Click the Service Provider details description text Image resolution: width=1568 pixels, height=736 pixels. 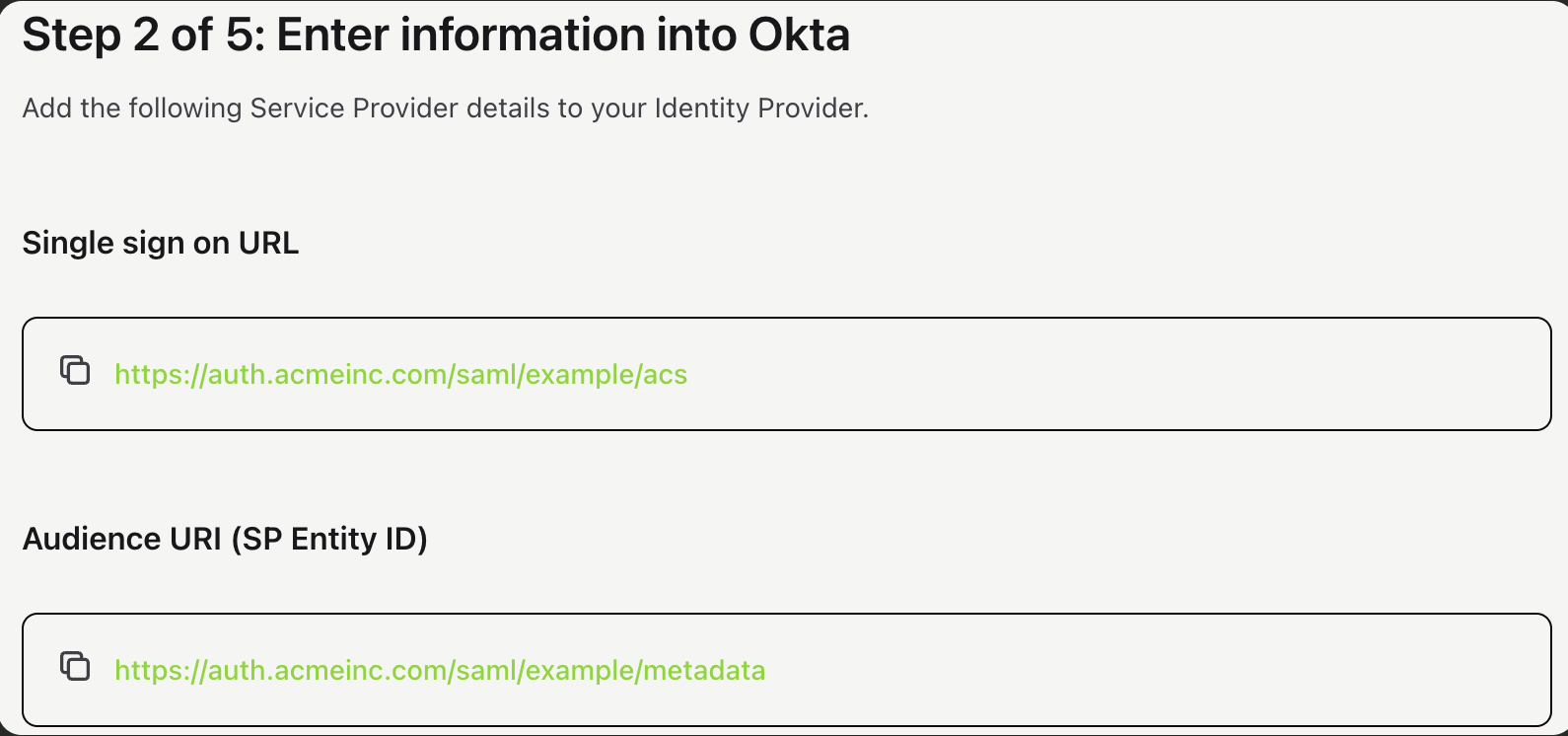tap(445, 108)
